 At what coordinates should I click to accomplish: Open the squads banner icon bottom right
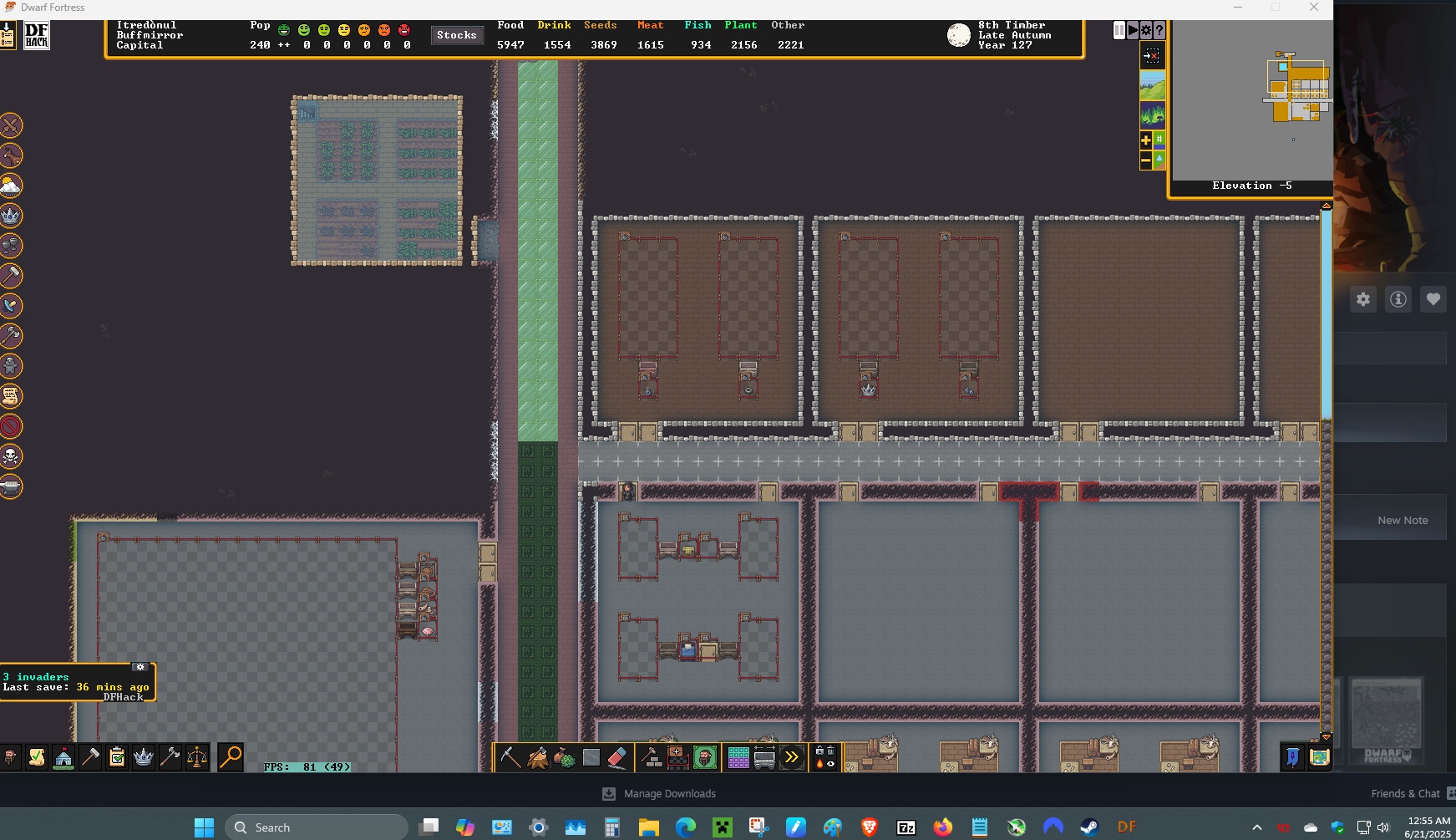1293,758
